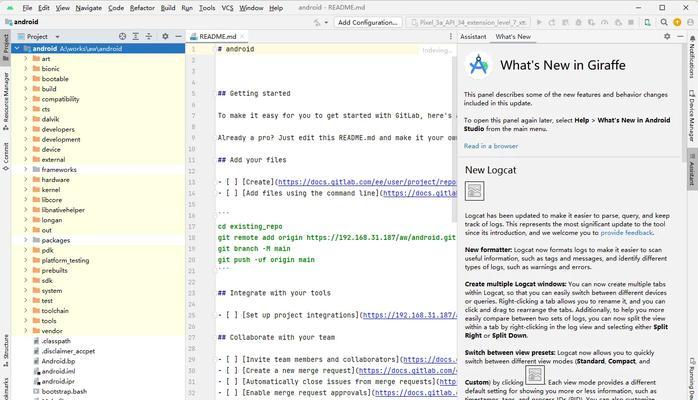This screenshot has height=400, width=698.
Task: Click the Run app play icon
Action: (539, 22)
